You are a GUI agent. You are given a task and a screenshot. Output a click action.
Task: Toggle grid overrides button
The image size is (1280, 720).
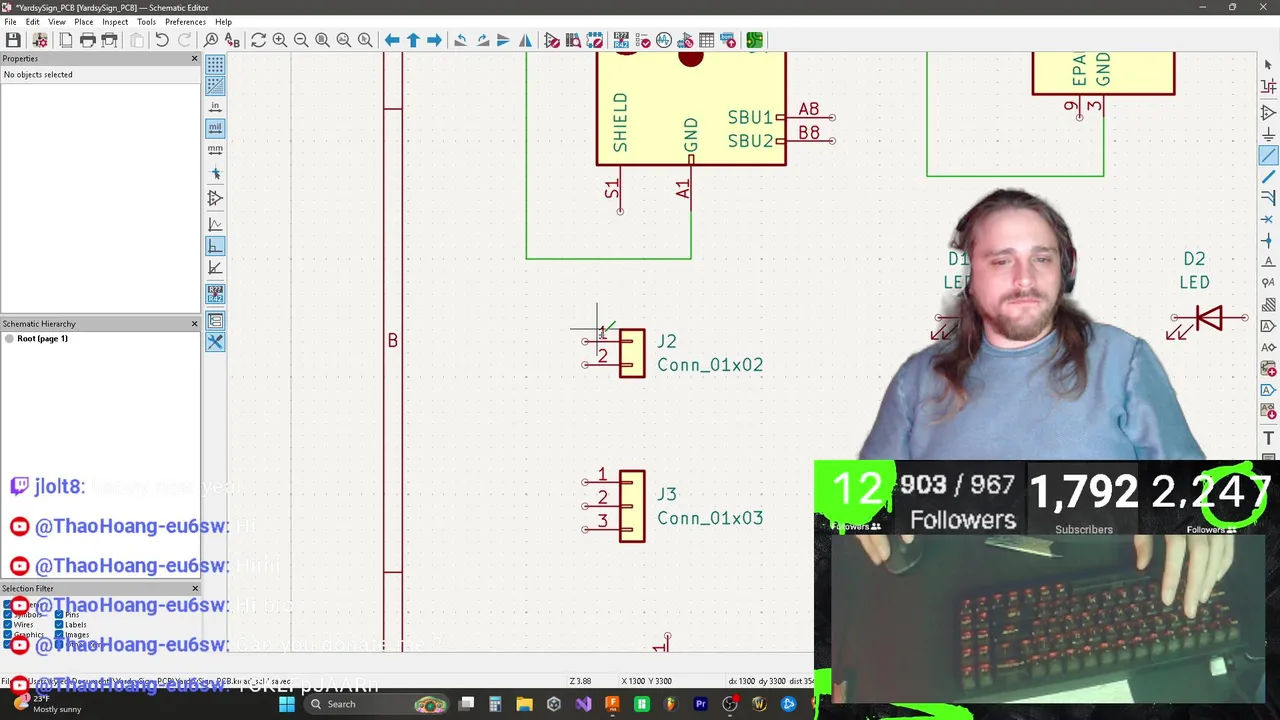tap(215, 86)
